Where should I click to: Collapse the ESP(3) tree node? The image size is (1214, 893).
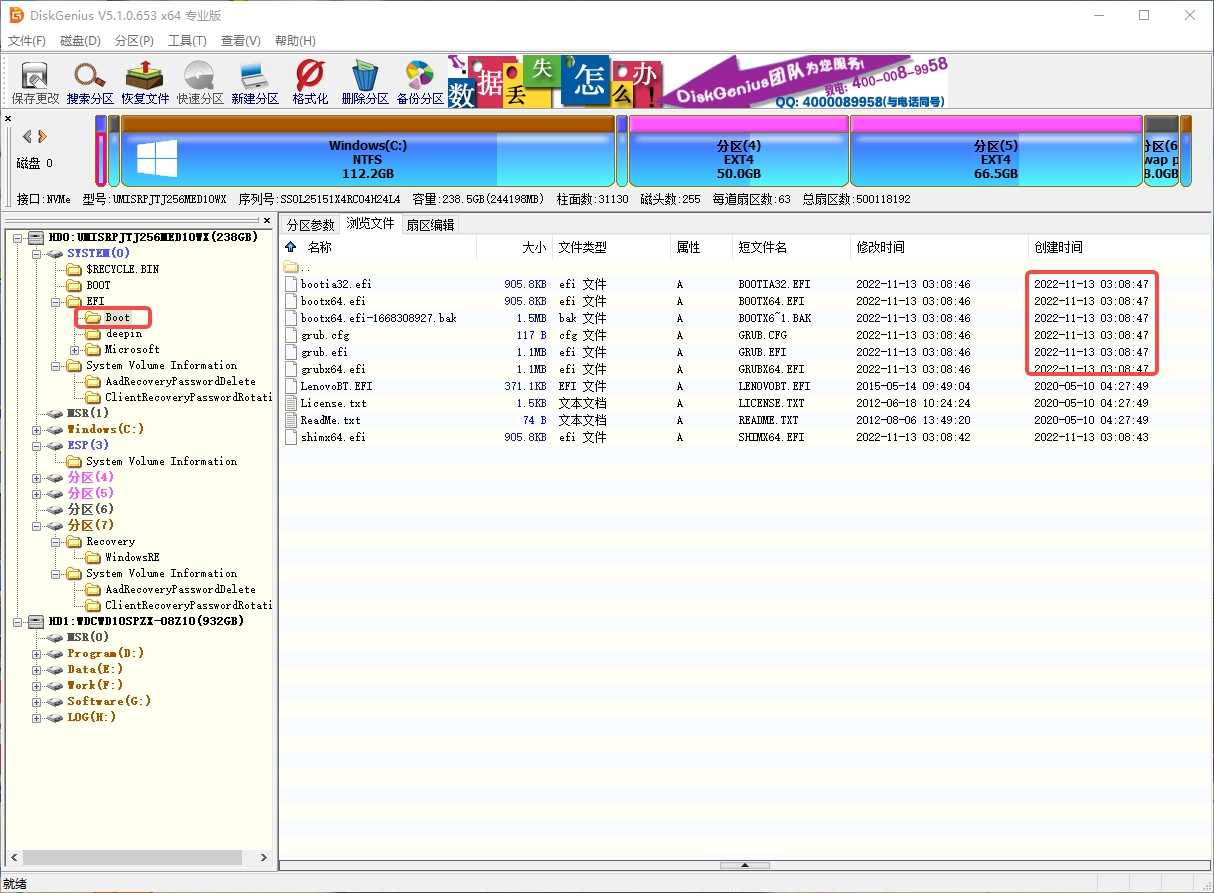[x=37, y=446]
